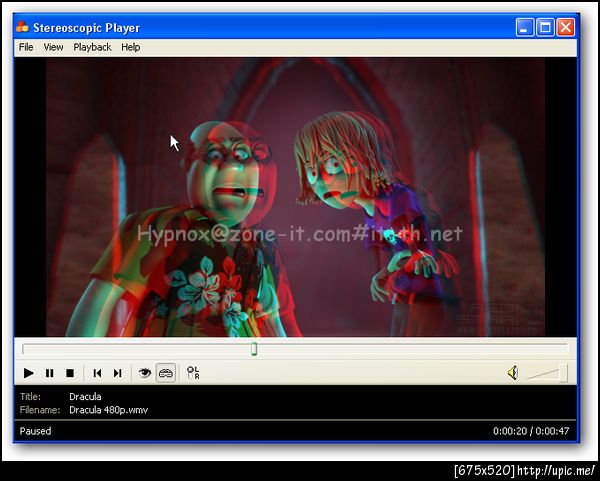
Task: Open the Playback menu
Action: click(92, 47)
